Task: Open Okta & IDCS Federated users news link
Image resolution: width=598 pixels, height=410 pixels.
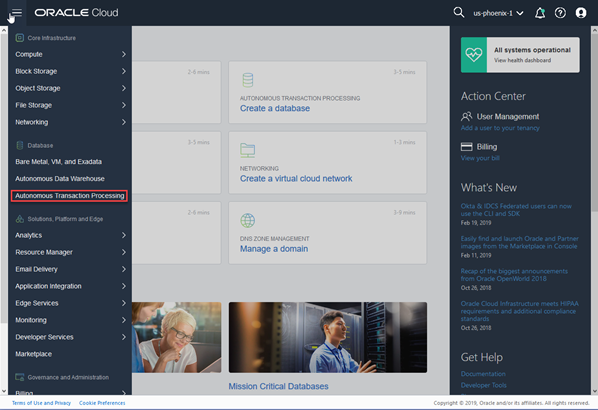Action: click(x=516, y=210)
